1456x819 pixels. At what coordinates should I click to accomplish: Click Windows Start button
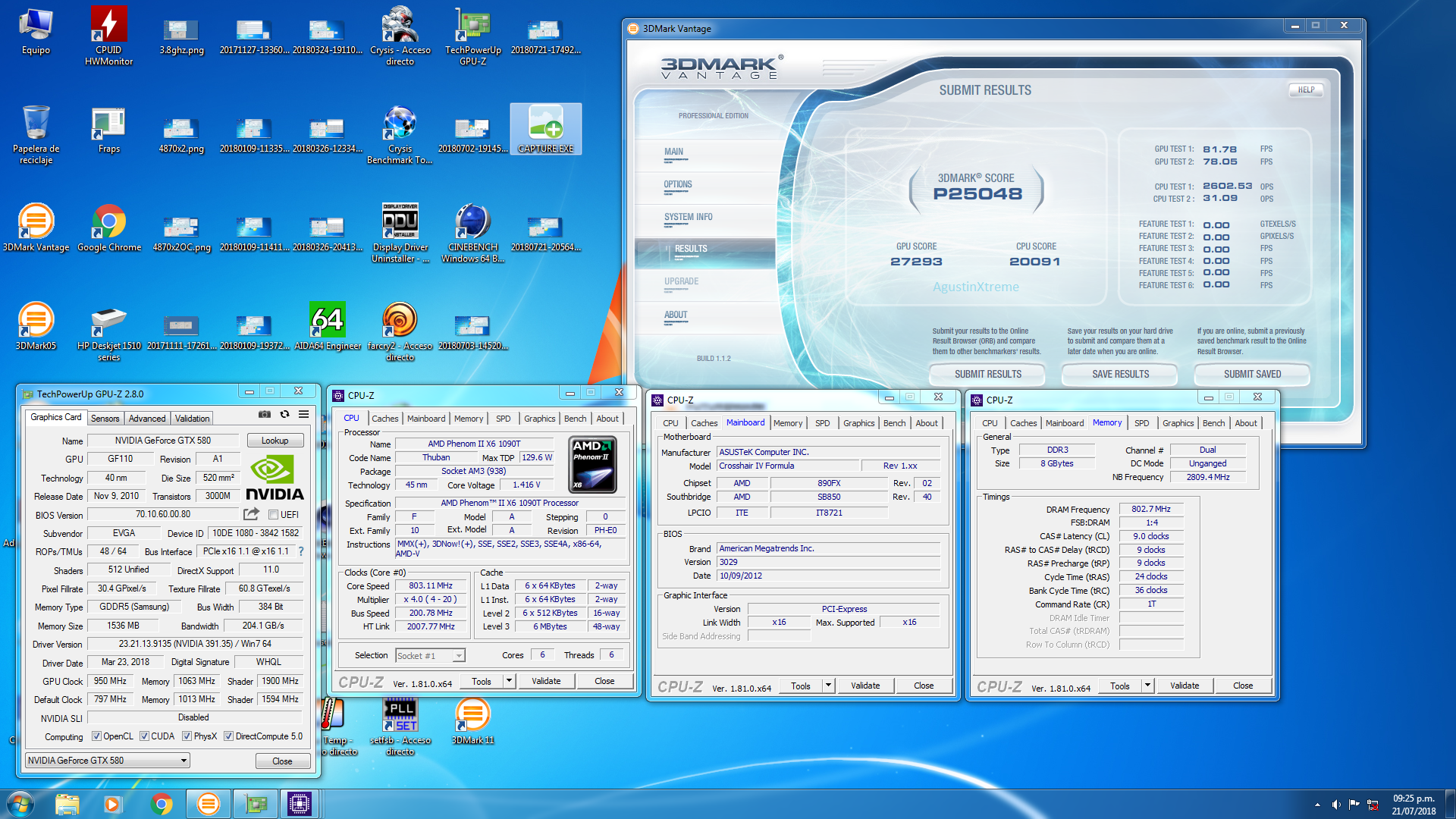point(20,804)
